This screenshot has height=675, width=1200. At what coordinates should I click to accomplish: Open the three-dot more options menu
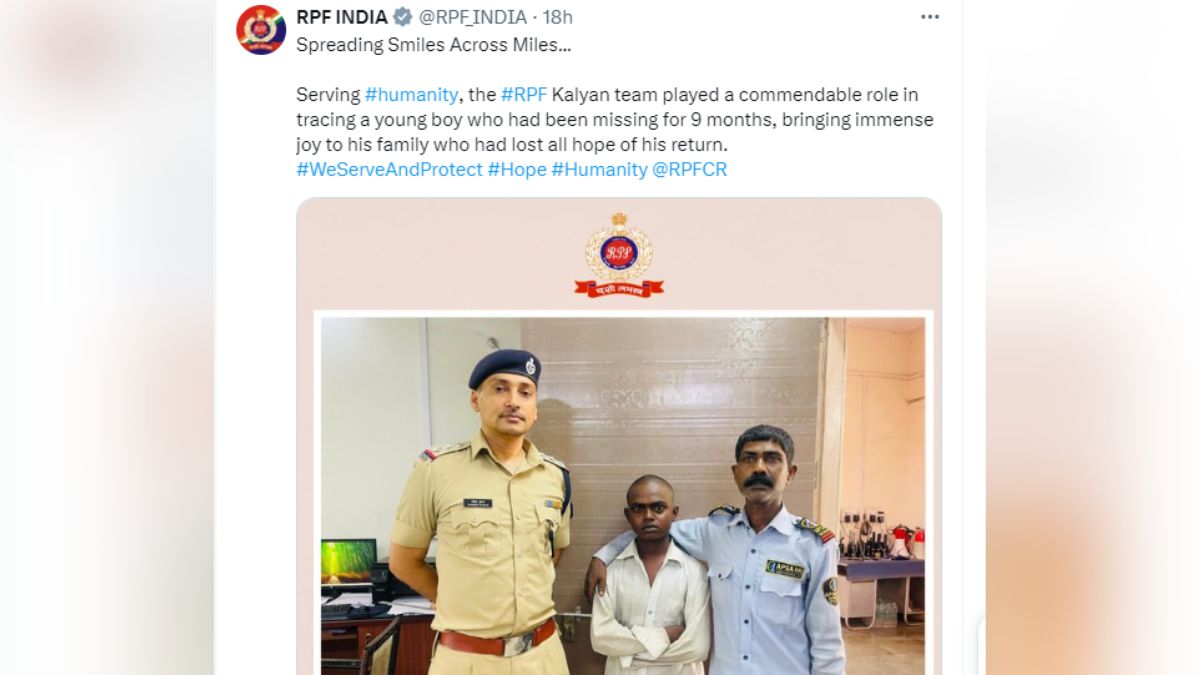click(x=930, y=17)
